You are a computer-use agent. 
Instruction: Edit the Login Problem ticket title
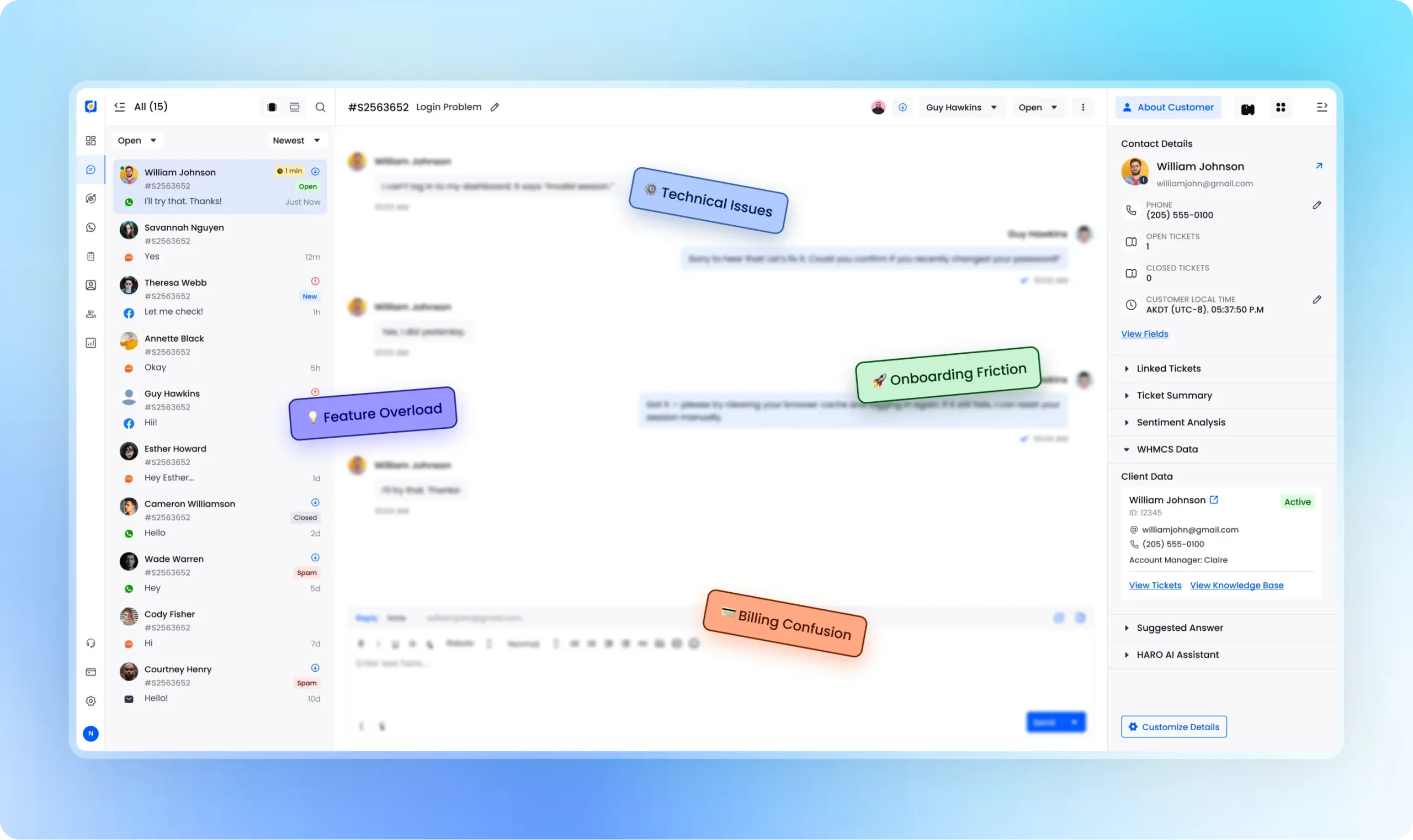point(495,107)
